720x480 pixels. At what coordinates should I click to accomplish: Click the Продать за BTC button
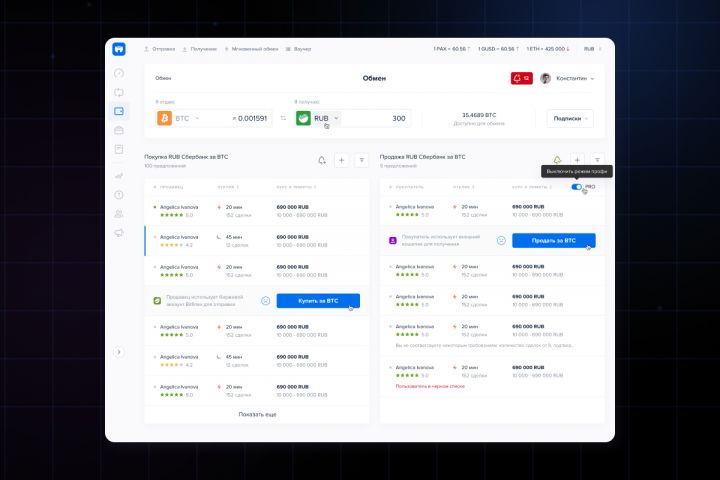pyautogui.click(x=554, y=241)
